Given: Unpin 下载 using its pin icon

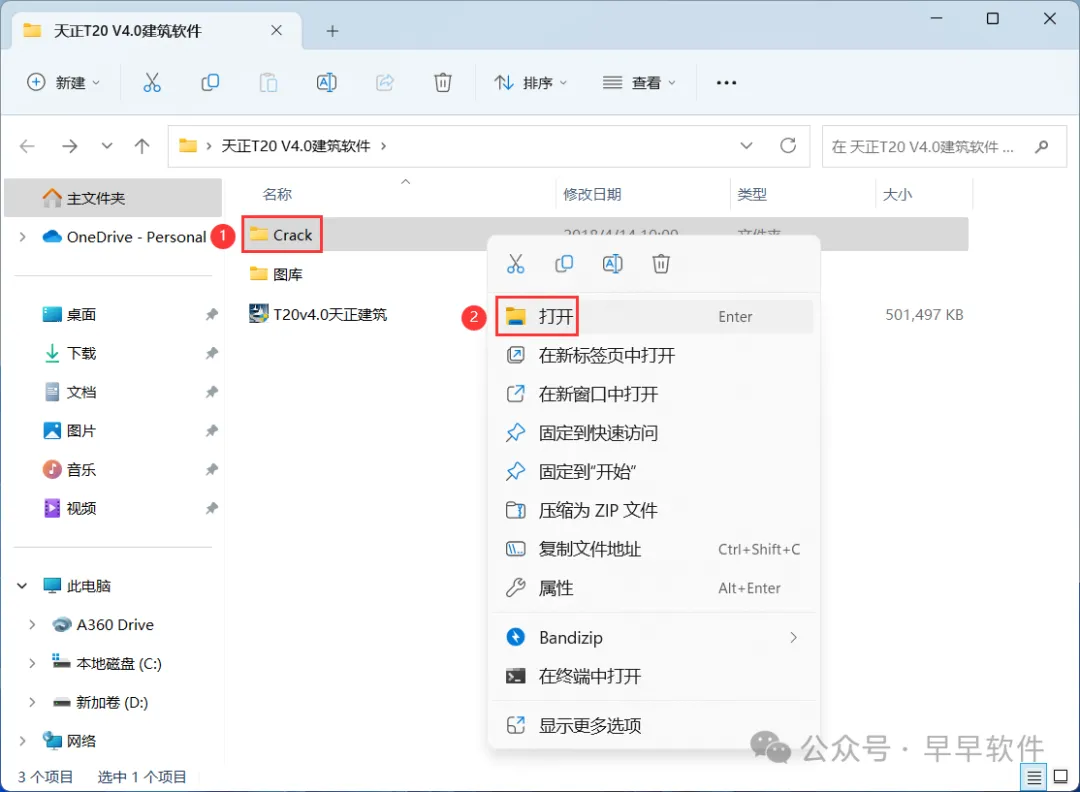Looking at the screenshot, I should pyautogui.click(x=211, y=353).
